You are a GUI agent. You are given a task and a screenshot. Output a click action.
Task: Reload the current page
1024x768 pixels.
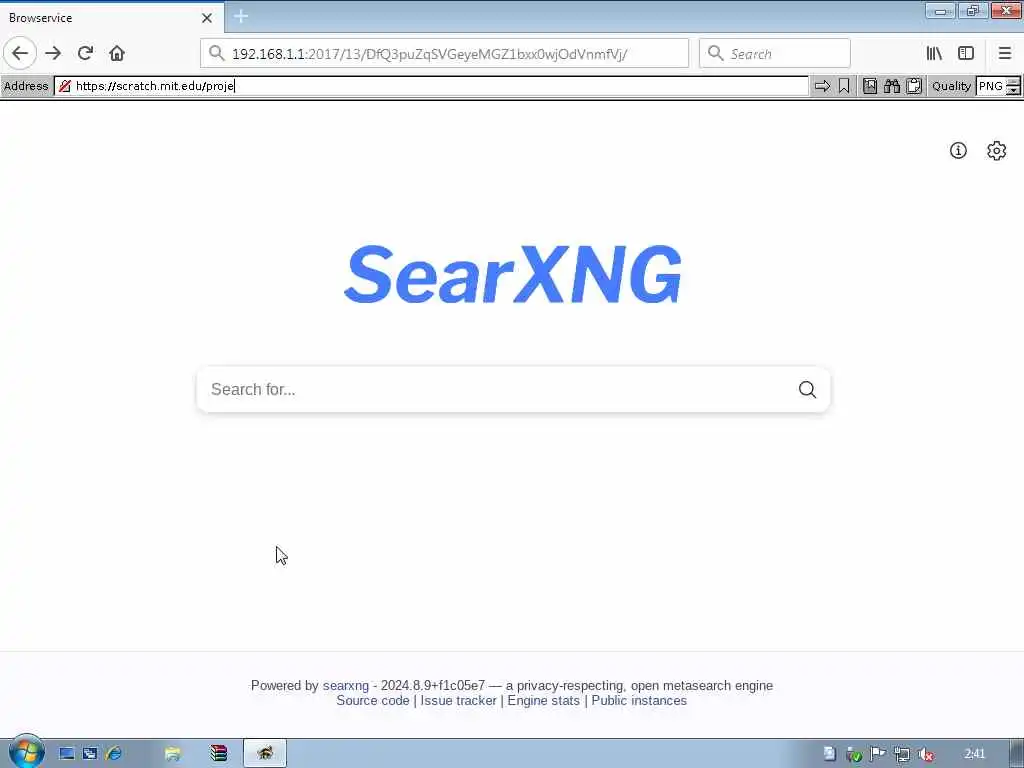[x=85, y=53]
